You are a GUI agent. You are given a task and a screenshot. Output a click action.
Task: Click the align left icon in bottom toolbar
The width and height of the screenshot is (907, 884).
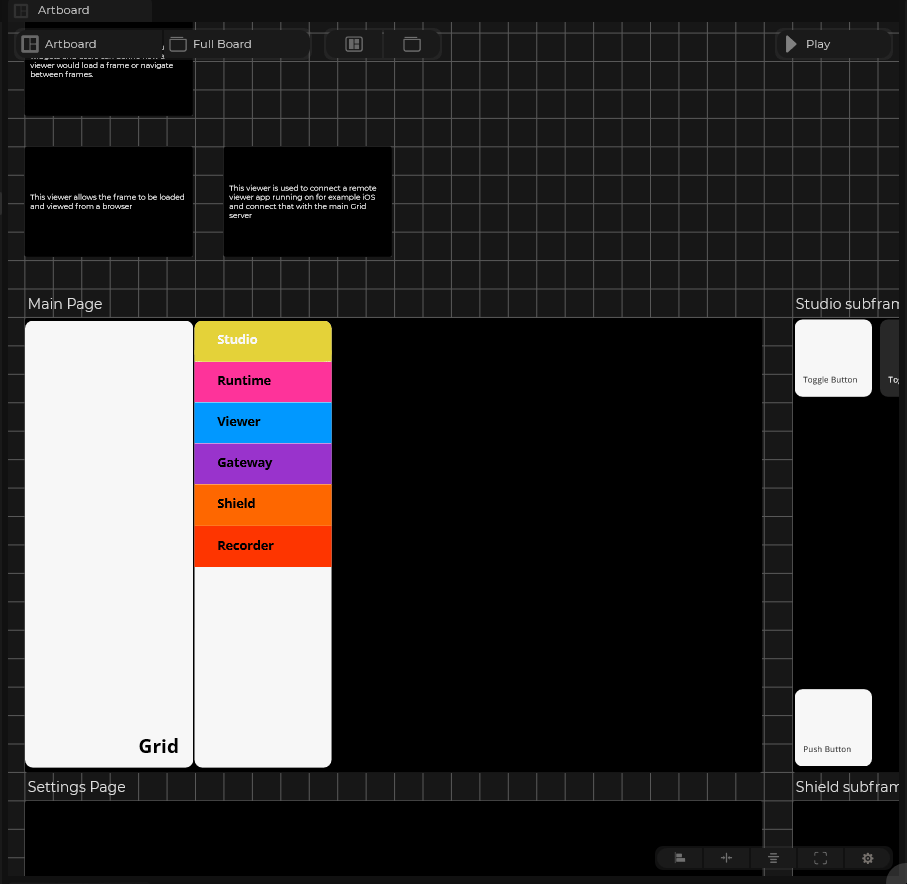pyautogui.click(x=680, y=858)
